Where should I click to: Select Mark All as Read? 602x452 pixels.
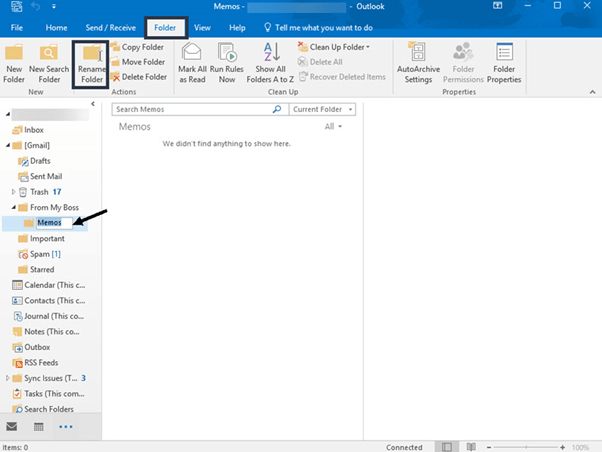click(192, 64)
